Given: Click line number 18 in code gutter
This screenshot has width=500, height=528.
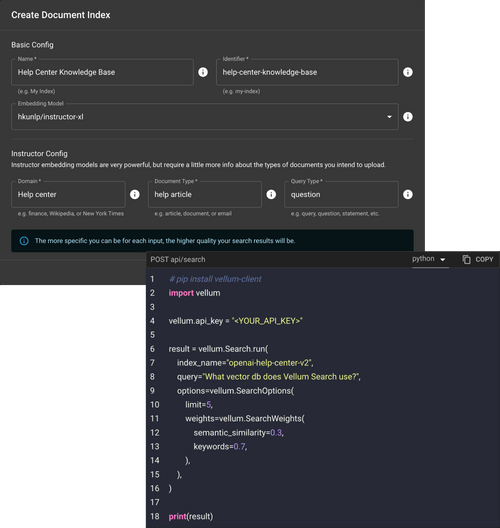Looking at the screenshot, I should (x=155, y=516).
